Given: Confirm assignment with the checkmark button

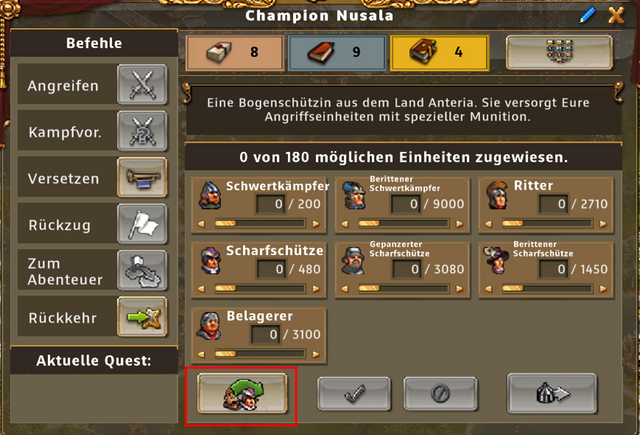Looking at the screenshot, I should pyautogui.click(x=354, y=394).
